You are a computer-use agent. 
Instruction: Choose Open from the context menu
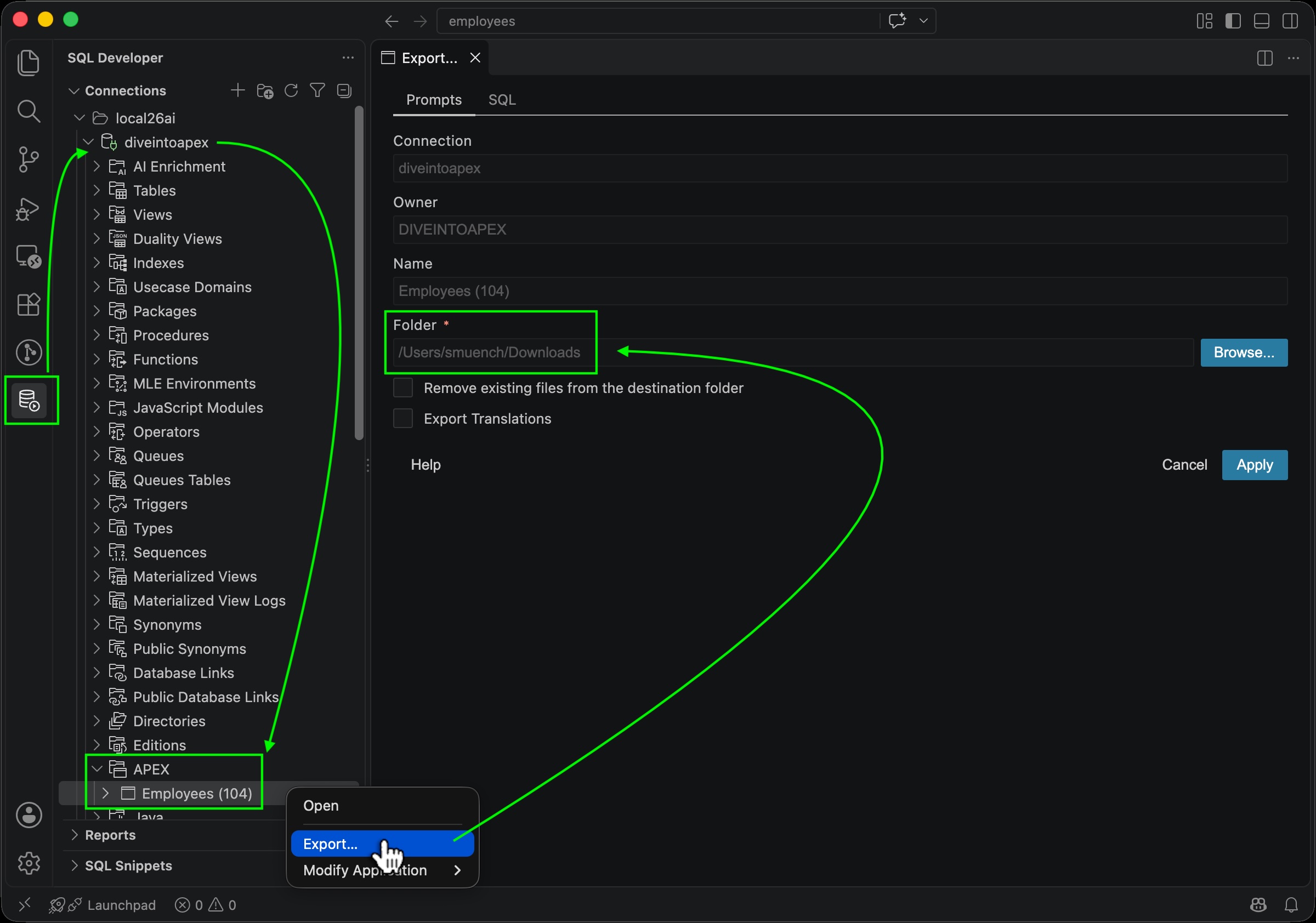[x=382, y=806]
